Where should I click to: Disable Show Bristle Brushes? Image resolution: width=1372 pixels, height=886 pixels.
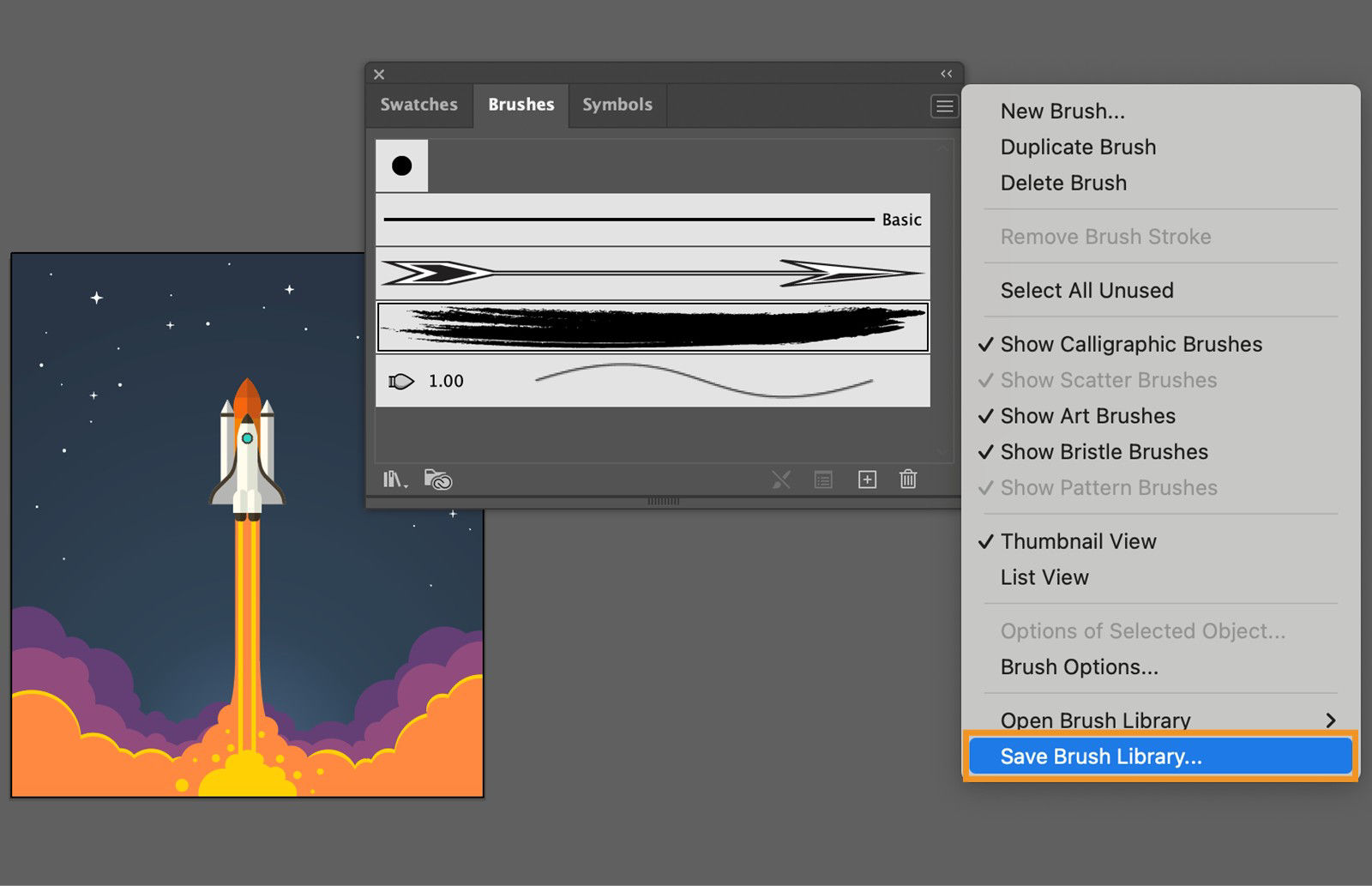1104,452
